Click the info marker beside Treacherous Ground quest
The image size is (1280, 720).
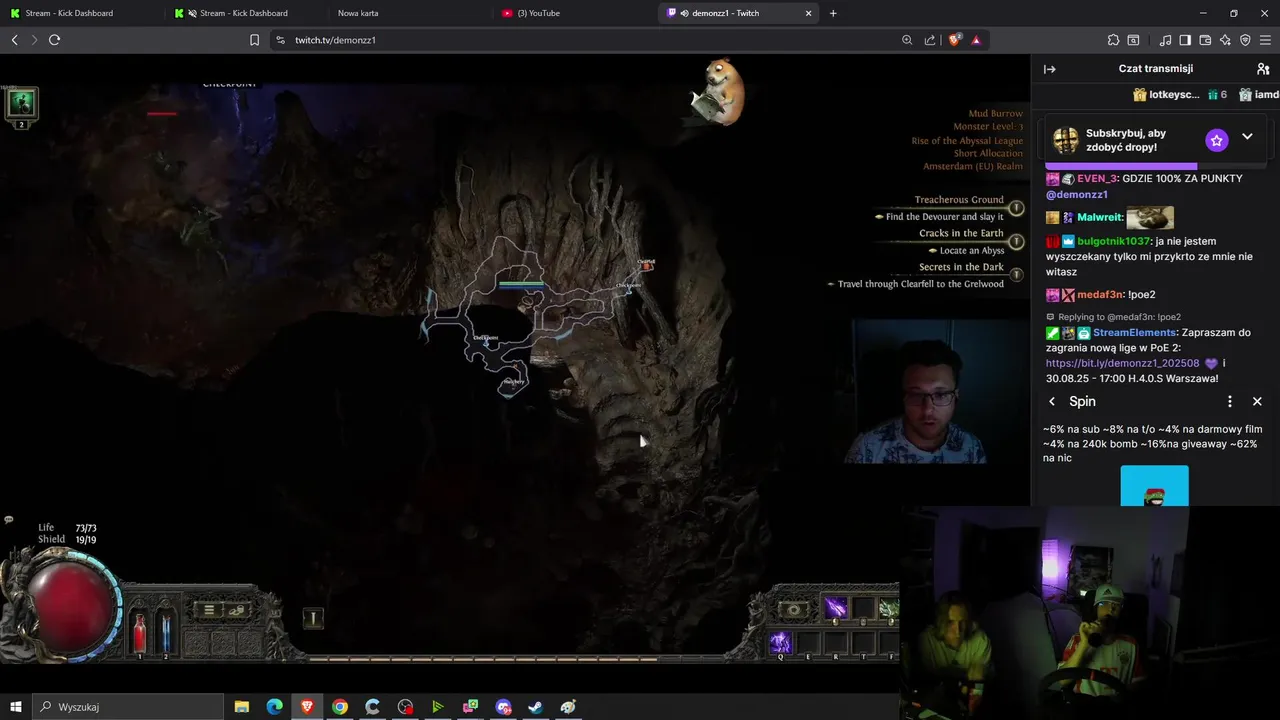(x=1016, y=208)
